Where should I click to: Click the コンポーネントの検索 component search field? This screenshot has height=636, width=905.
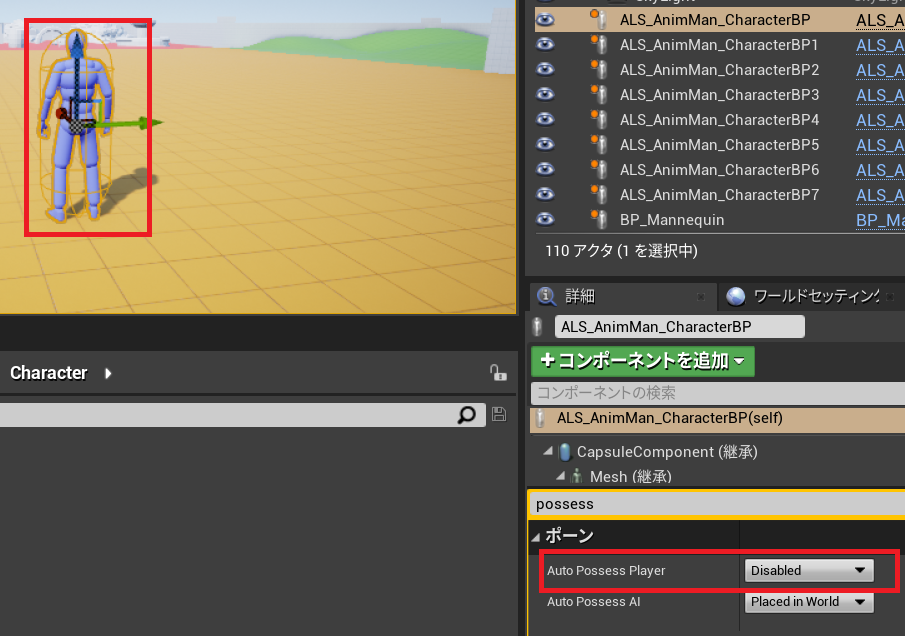click(717, 393)
